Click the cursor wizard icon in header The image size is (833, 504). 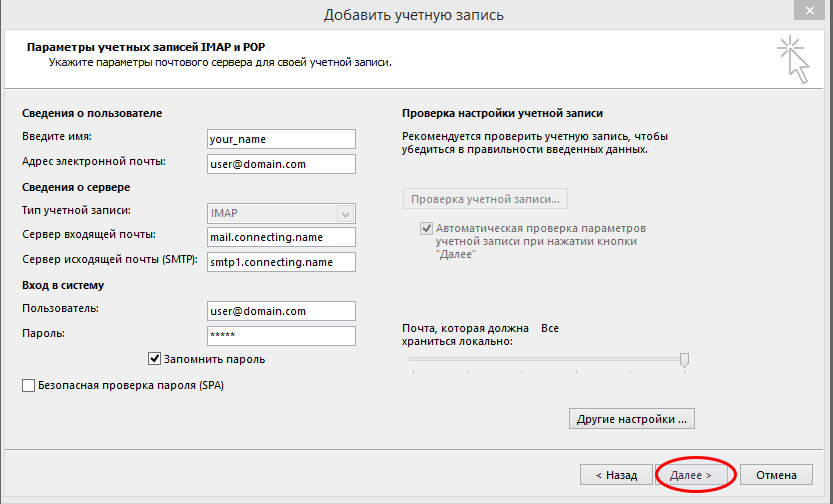click(793, 58)
